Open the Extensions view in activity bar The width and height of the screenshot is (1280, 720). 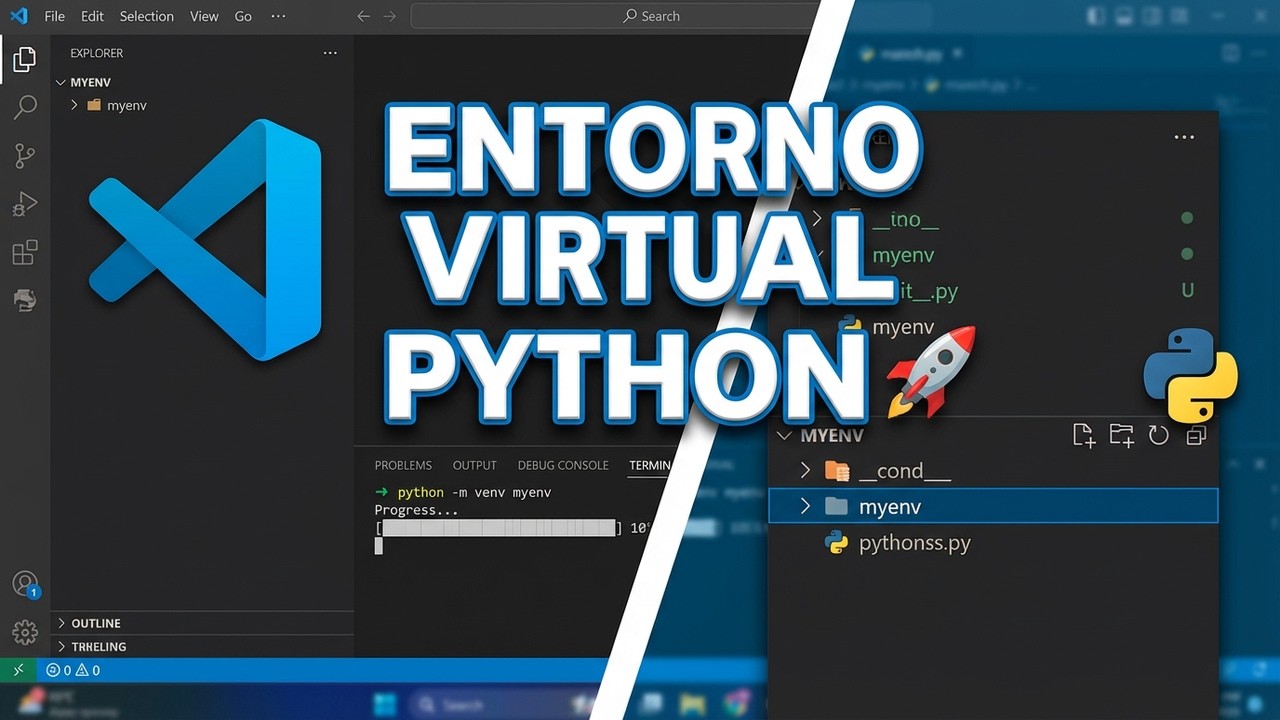click(25, 252)
